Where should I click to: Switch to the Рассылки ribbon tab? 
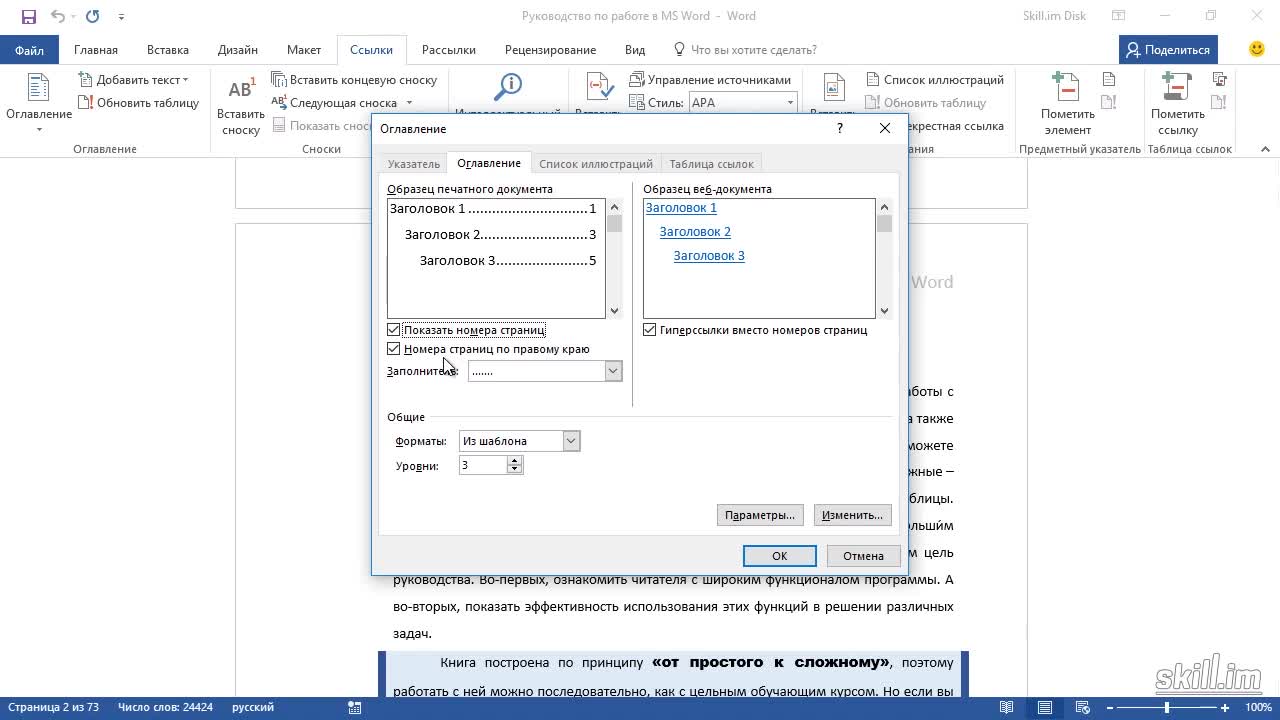[x=449, y=50]
